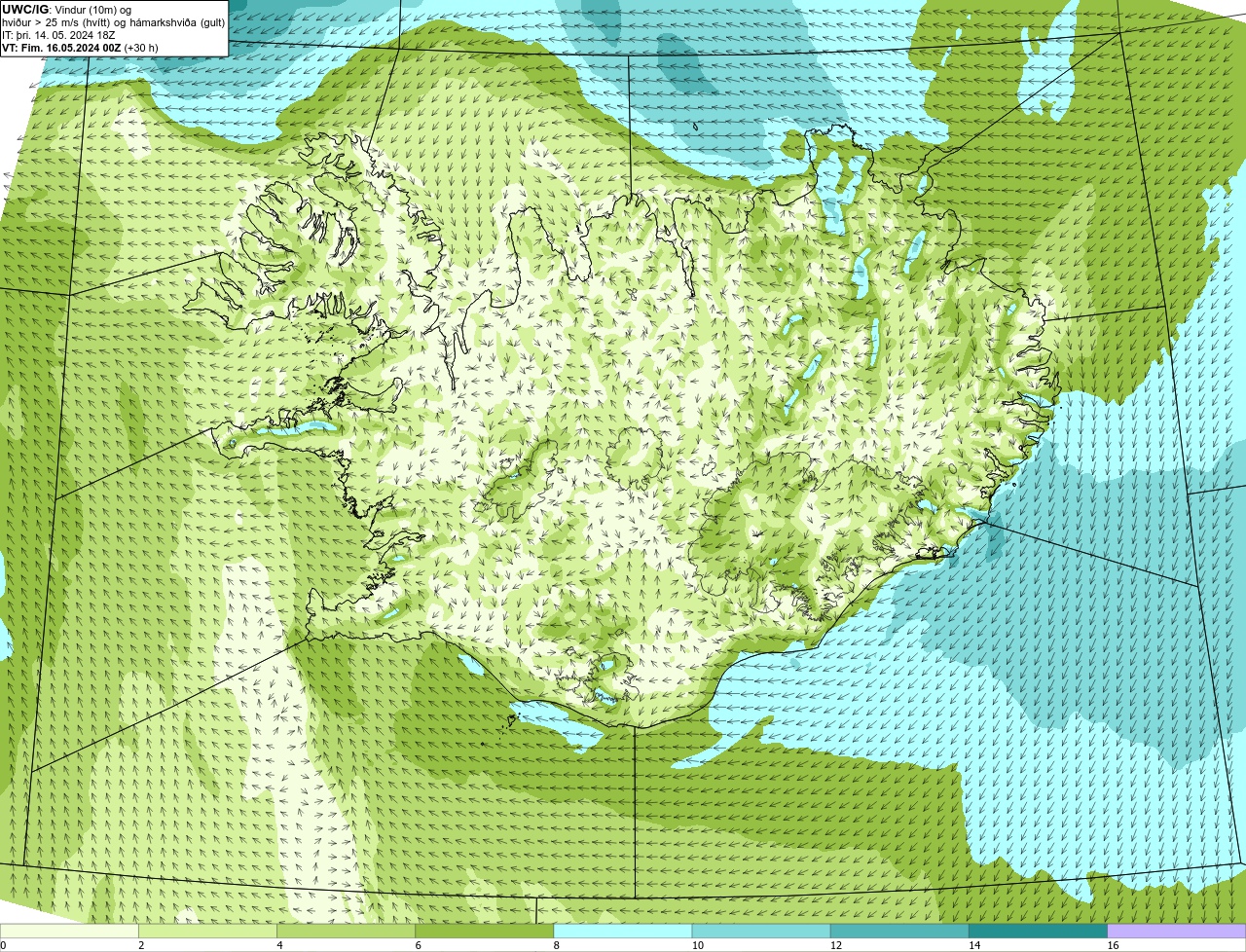Click the olive green 6–8 m/s legend swatch
Viewport: 1246px width, 952px height.
pyautogui.click(x=485, y=932)
